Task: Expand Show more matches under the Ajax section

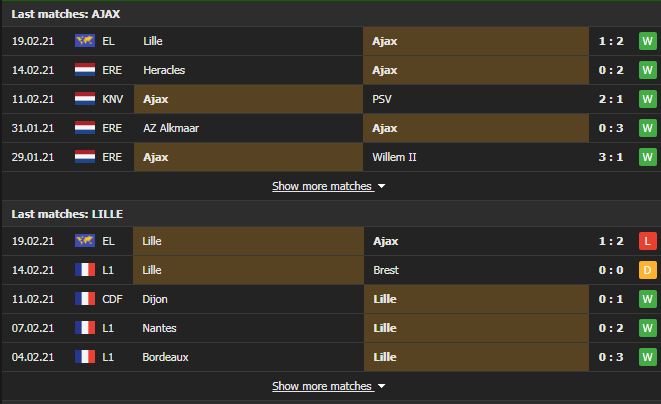Action: [328, 186]
